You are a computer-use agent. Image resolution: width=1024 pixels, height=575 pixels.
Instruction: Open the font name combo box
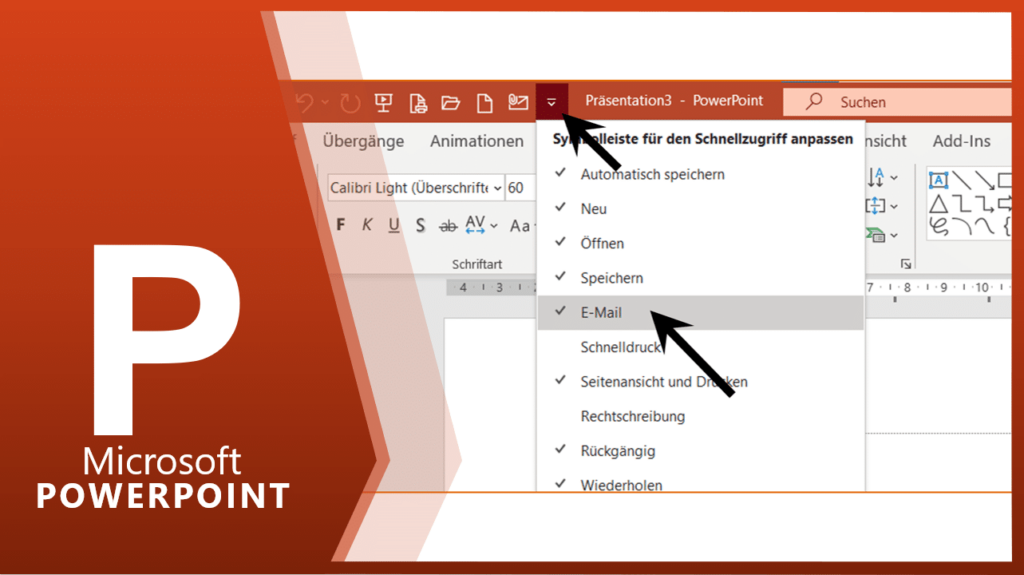click(x=415, y=188)
